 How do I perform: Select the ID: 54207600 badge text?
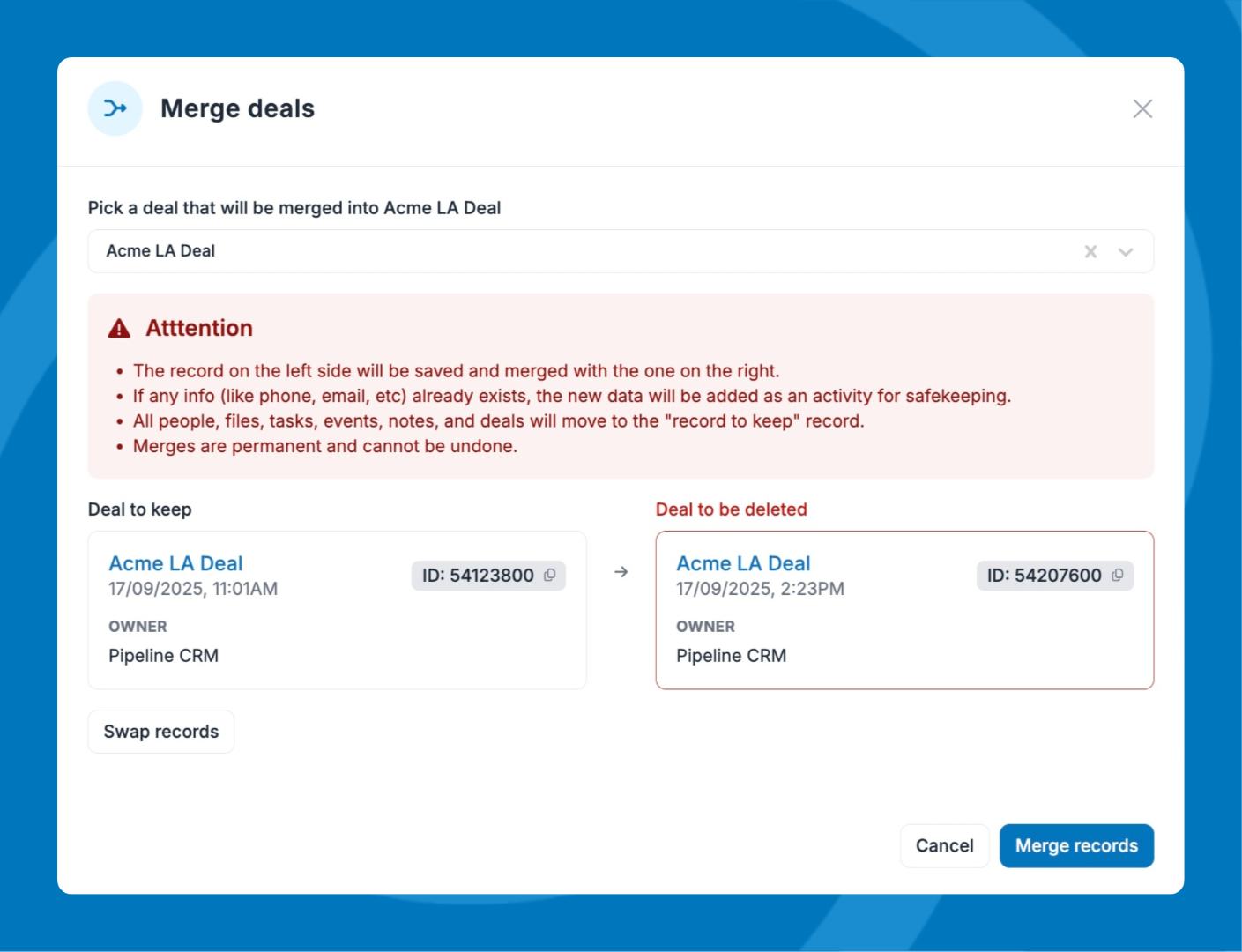[x=1045, y=576]
